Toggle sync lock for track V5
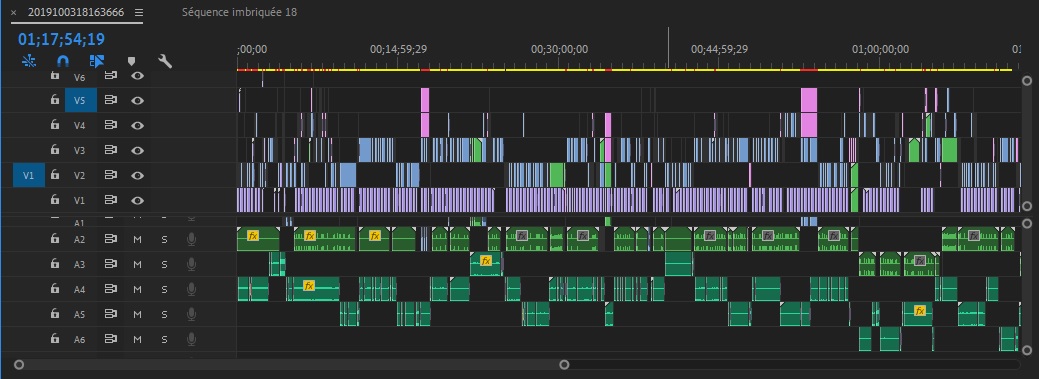Image resolution: width=1039 pixels, height=379 pixels. click(x=111, y=100)
